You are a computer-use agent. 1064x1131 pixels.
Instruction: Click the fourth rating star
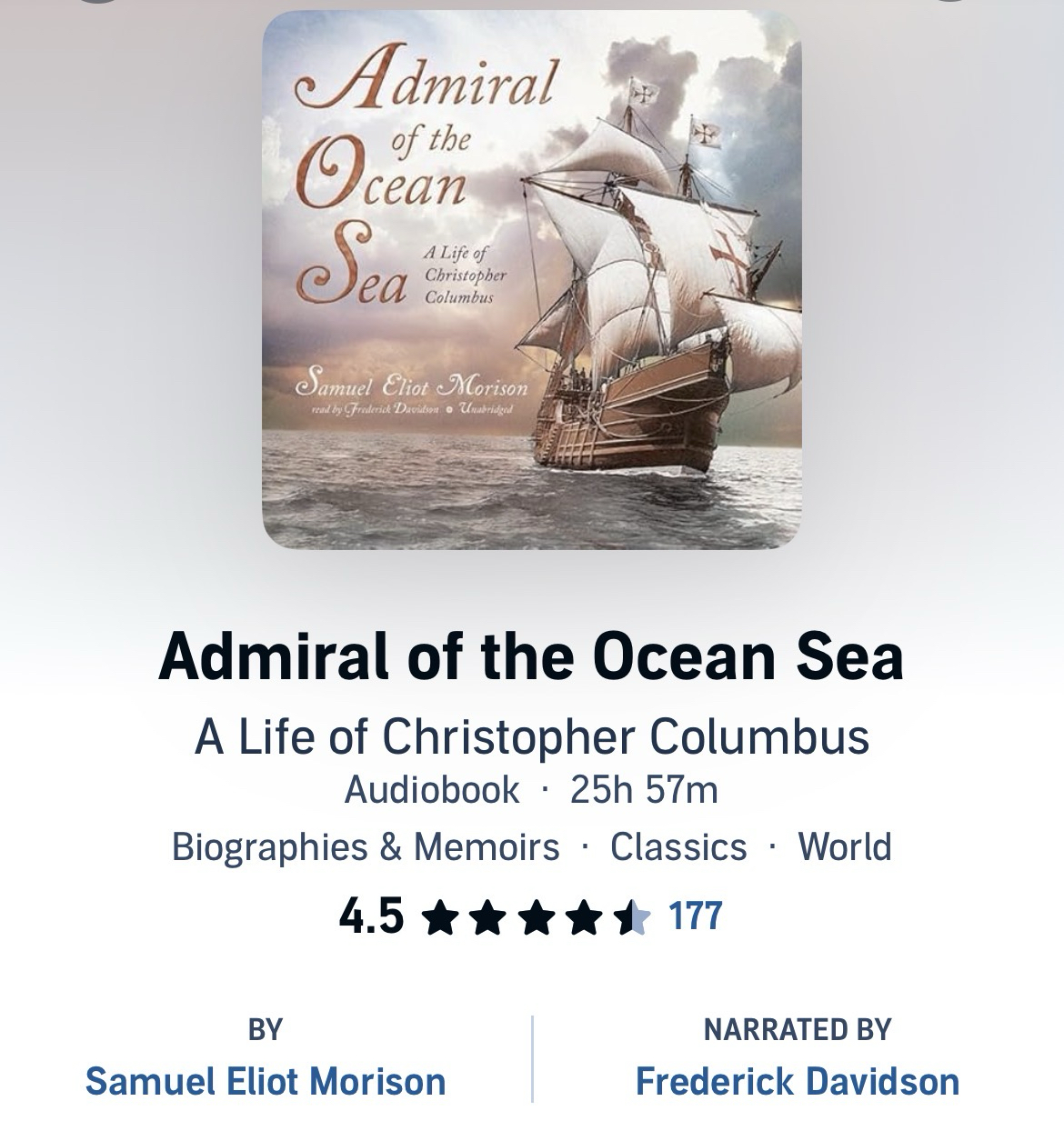pyautogui.click(x=586, y=917)
